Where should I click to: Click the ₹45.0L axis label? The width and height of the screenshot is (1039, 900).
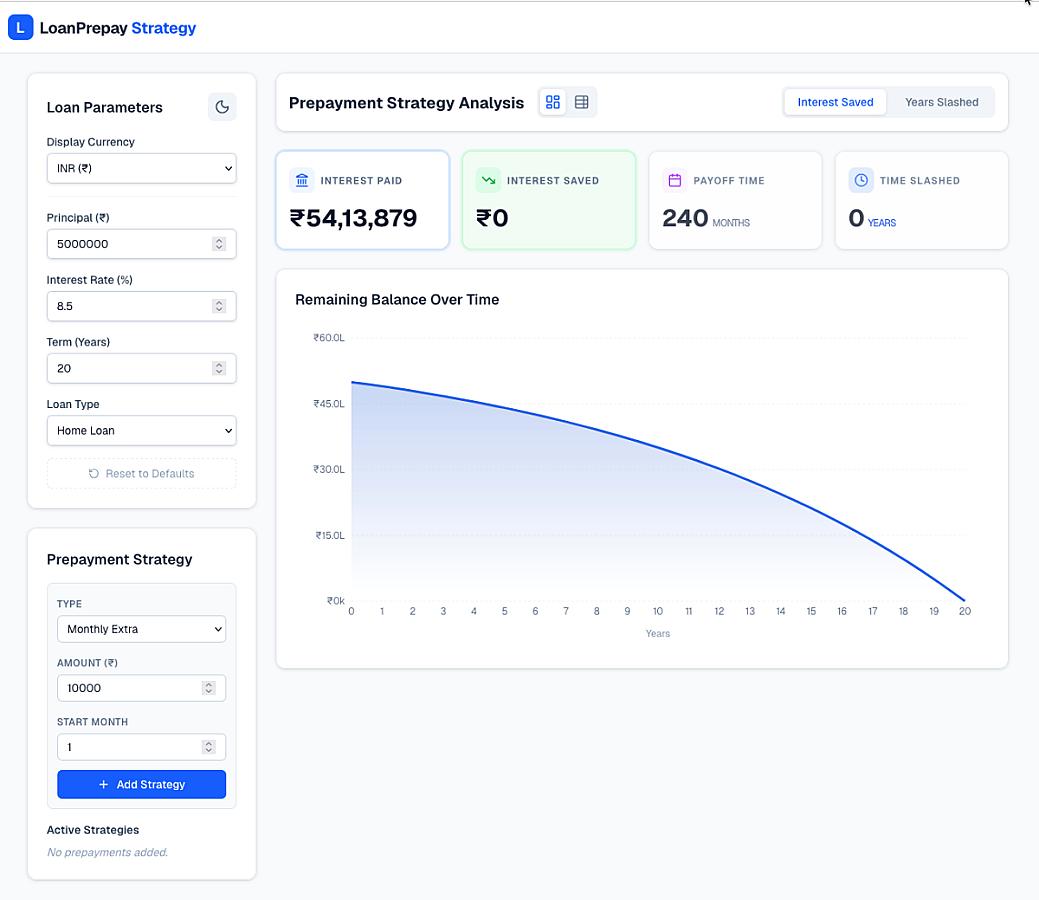329,404
